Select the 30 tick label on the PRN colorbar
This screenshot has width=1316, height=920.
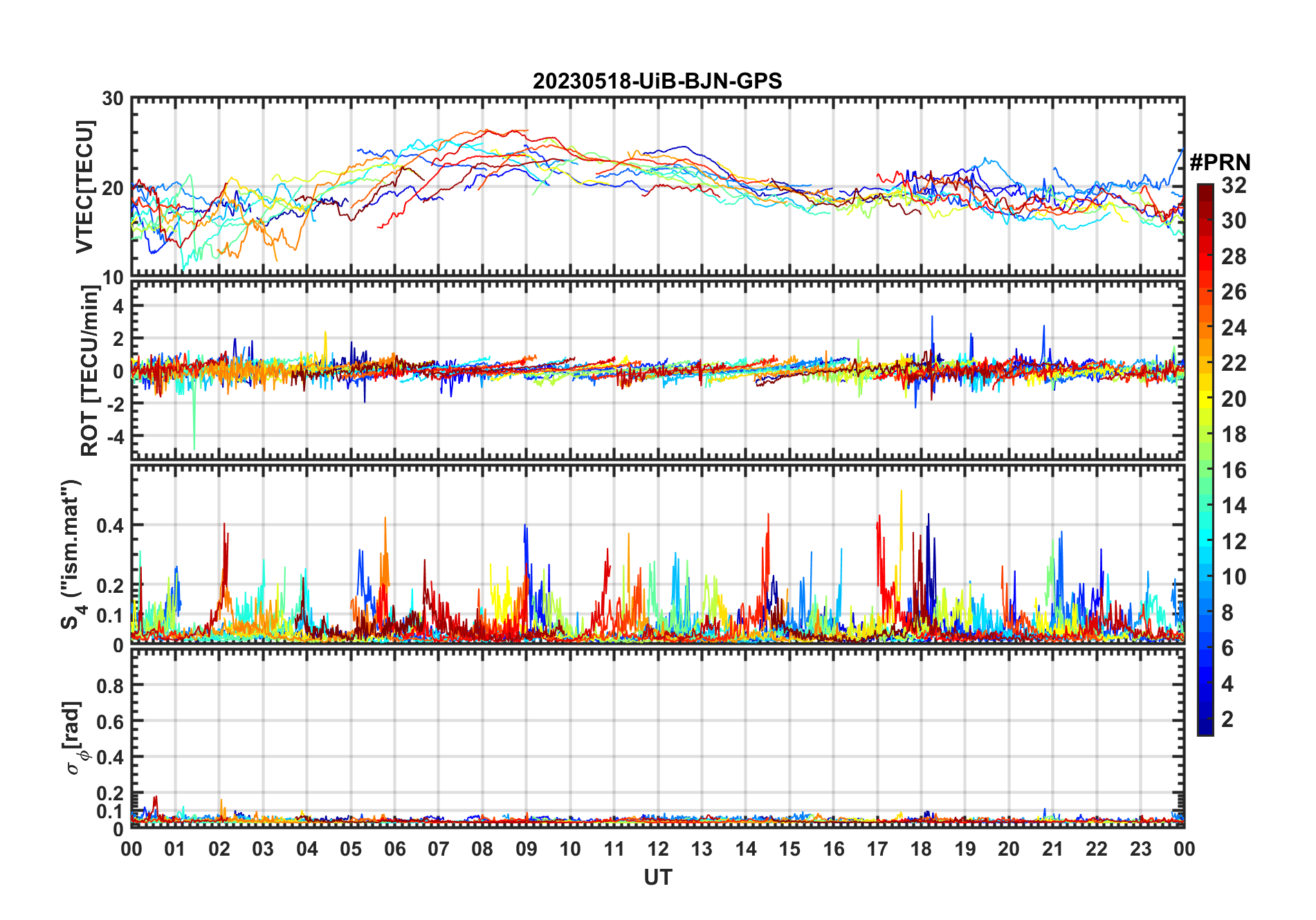coord(1234,221)
